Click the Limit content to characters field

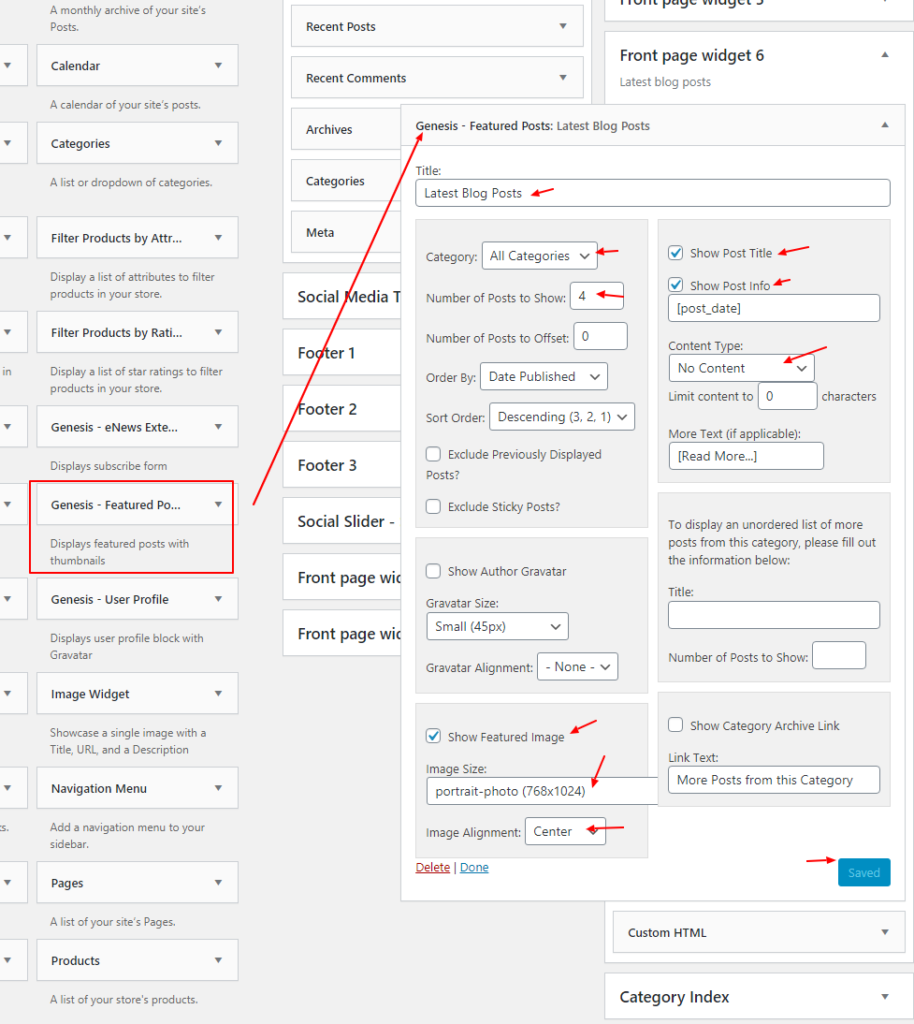787,396
